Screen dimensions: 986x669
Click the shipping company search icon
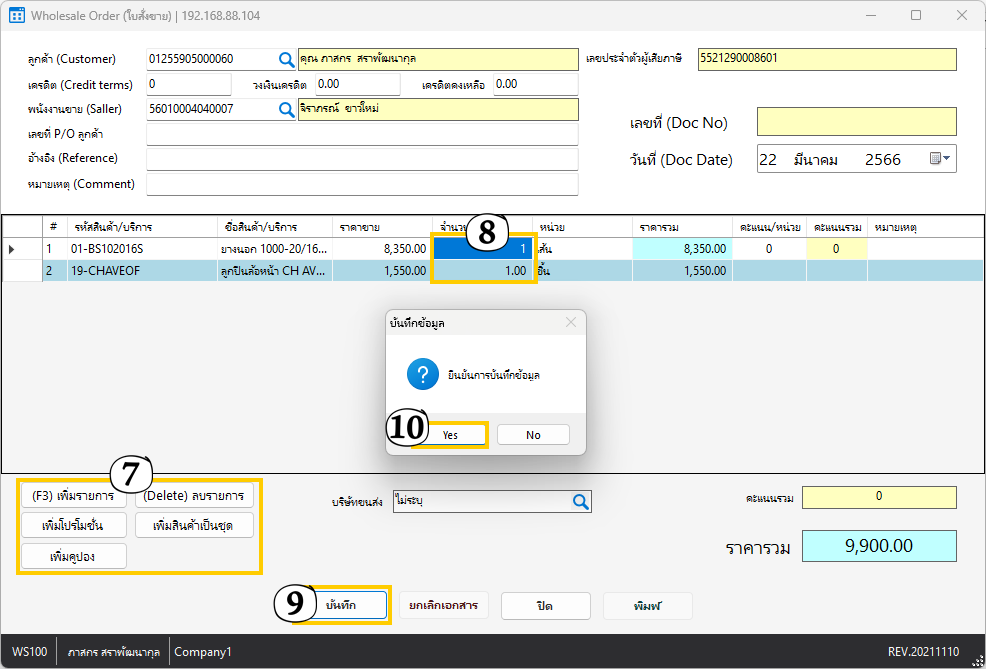click(580, 502)
